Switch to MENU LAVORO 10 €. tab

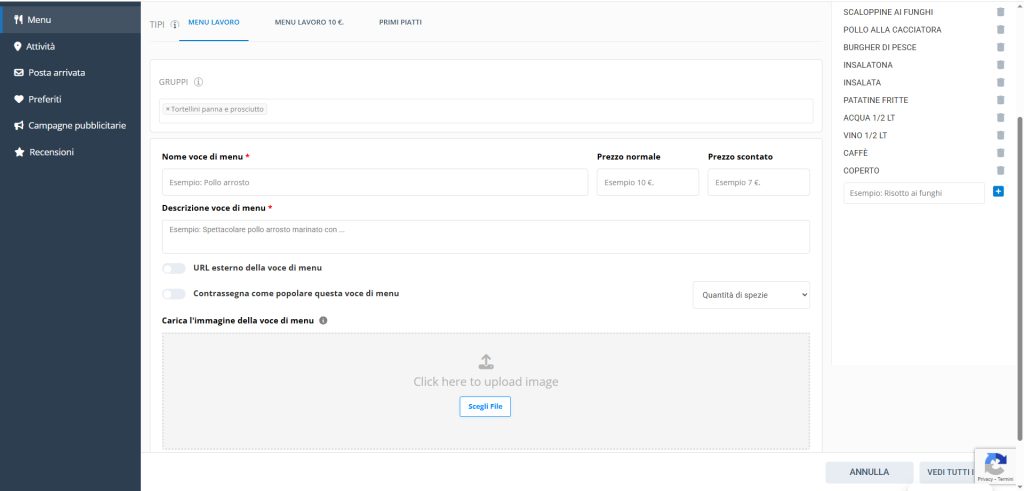click(x=308, y=22)
